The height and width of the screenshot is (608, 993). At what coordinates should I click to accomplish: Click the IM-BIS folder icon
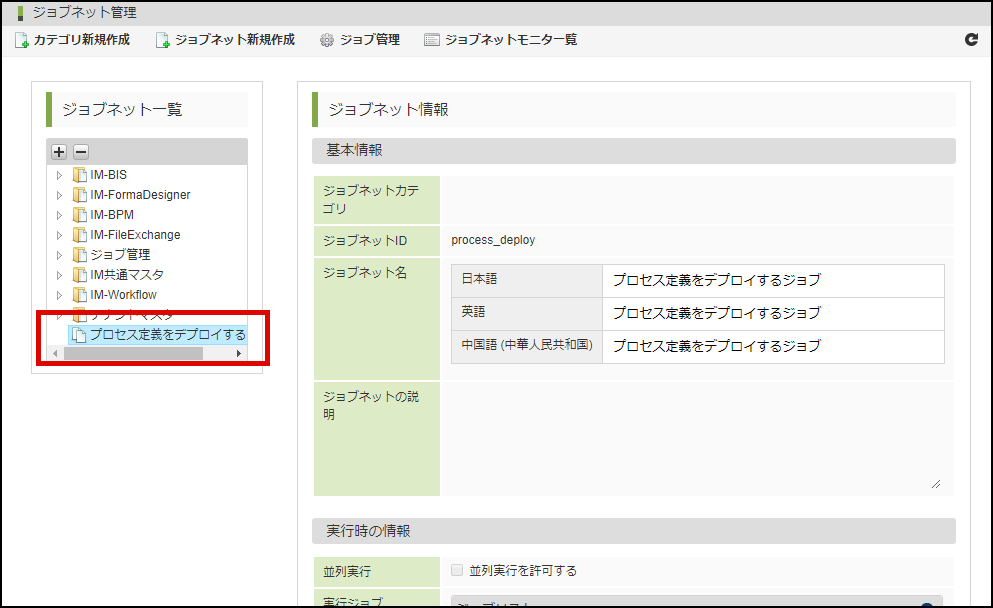(80, 175)
